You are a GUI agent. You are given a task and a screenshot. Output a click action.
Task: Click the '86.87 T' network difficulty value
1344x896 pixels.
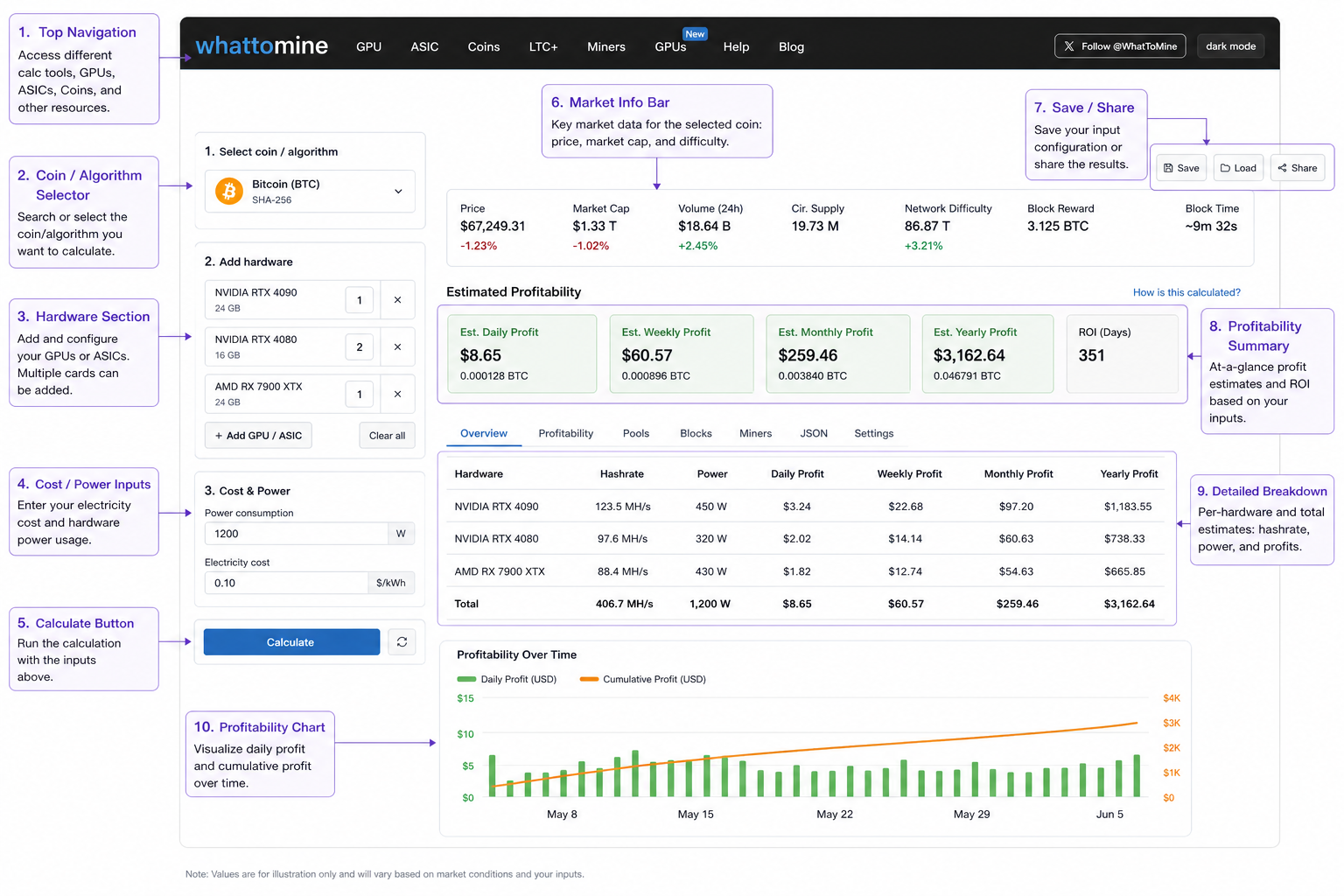pyautogui.click(x=927, y=226)
